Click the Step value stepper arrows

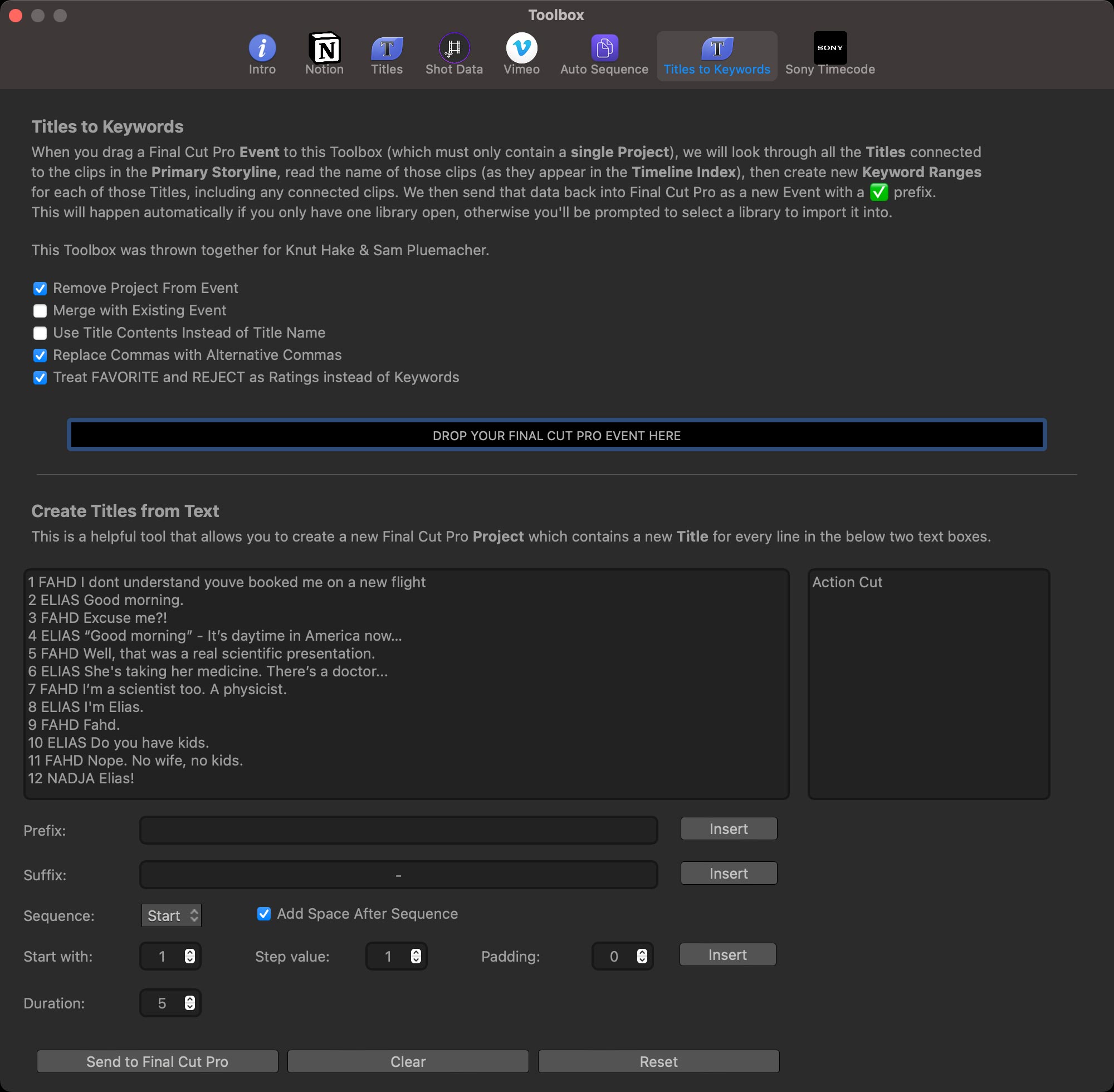point(416,956)
